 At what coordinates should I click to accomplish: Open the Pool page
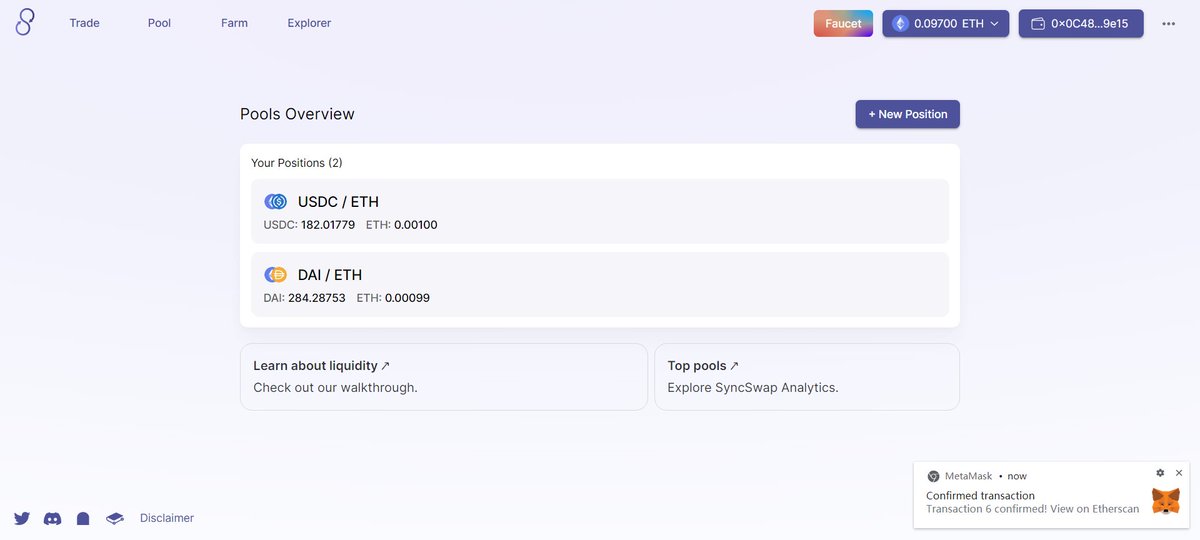(x=159, y=23)
